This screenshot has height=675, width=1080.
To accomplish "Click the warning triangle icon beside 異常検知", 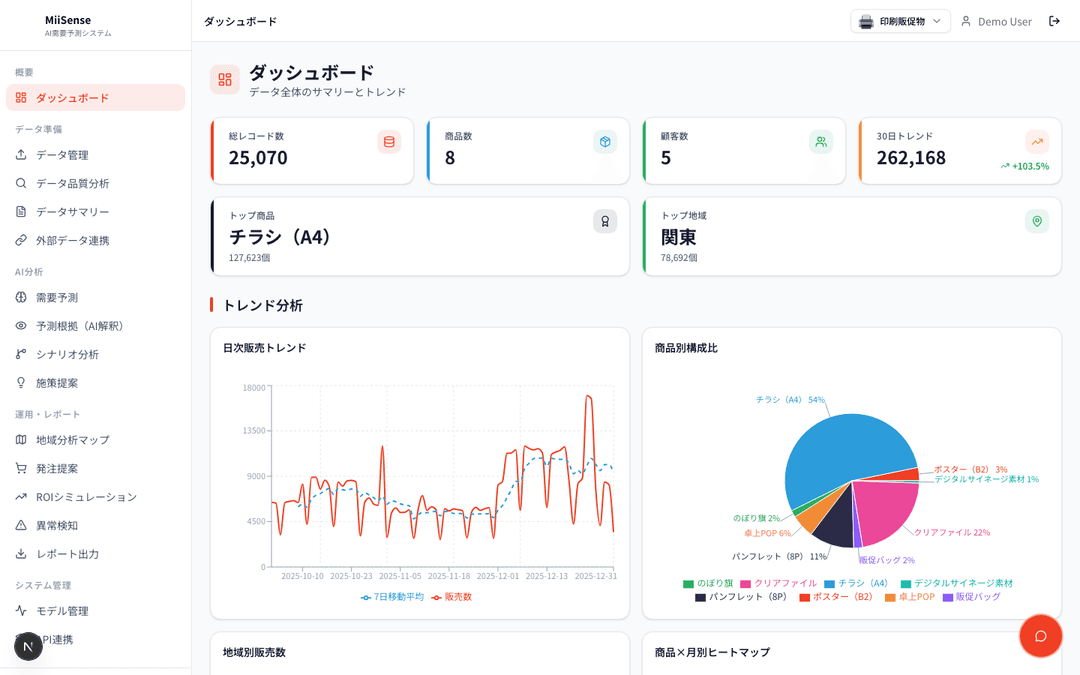I will [21, 526].
